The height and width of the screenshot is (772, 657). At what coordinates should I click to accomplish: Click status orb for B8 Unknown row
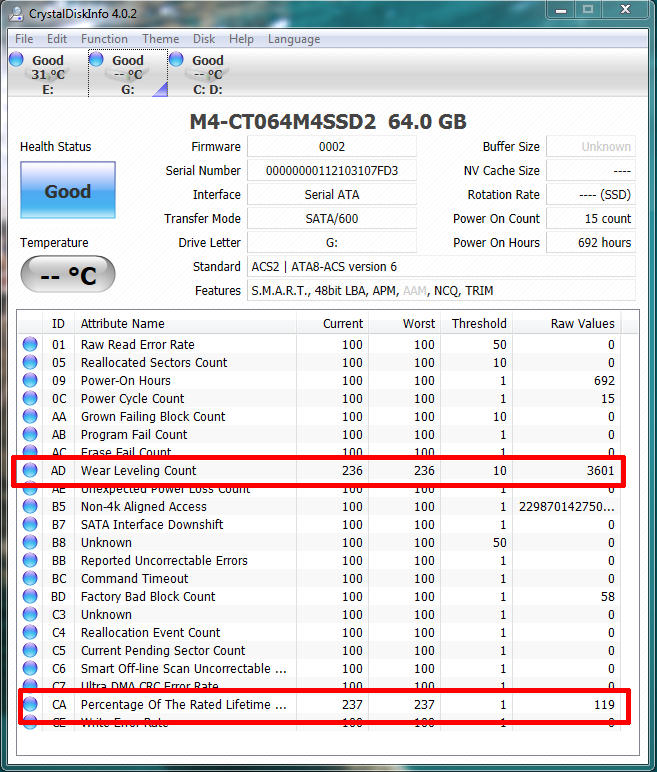[30, 542]
